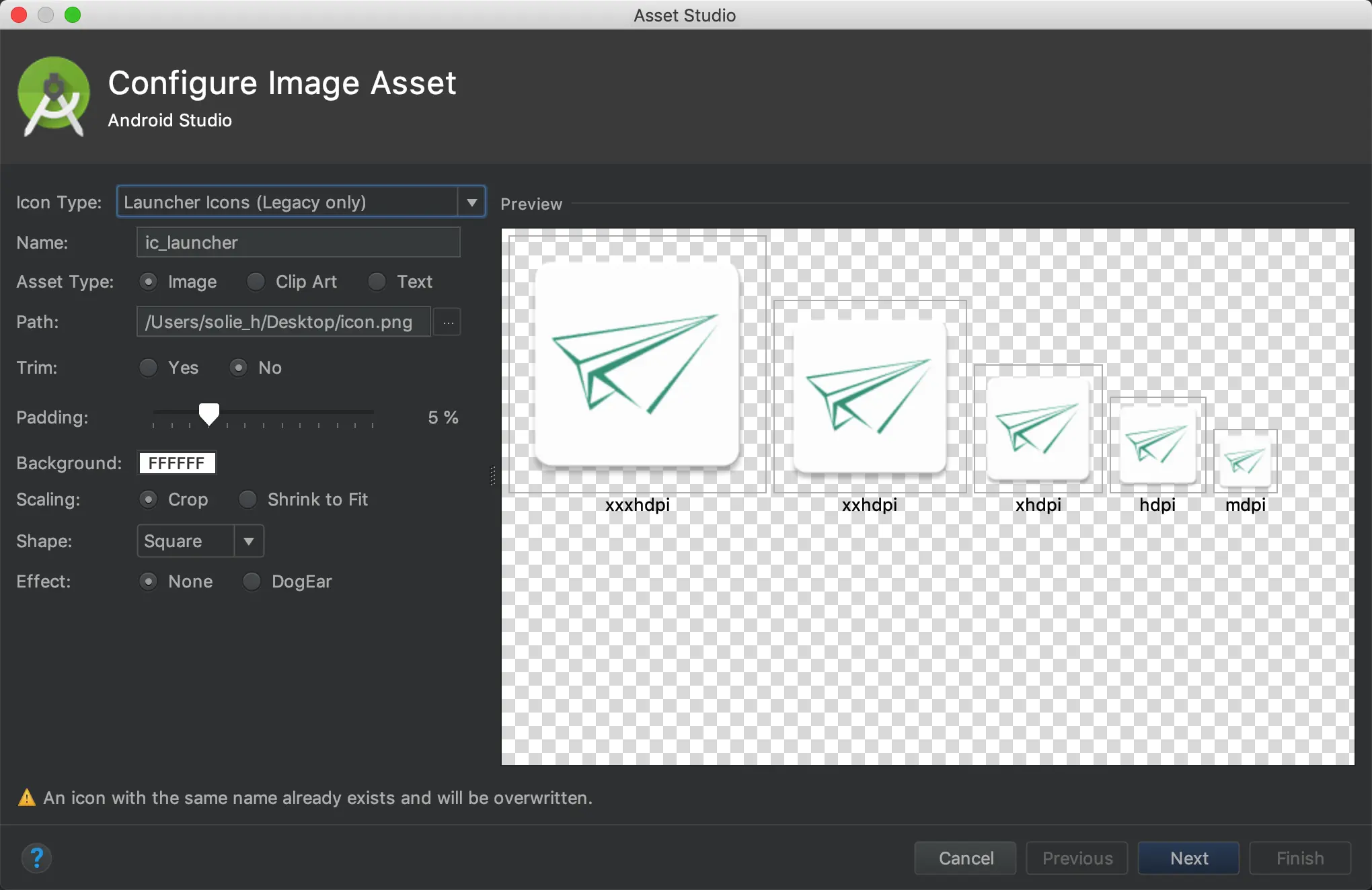
Task: Click the Android Studio logo icon
Action: [54, 97]
